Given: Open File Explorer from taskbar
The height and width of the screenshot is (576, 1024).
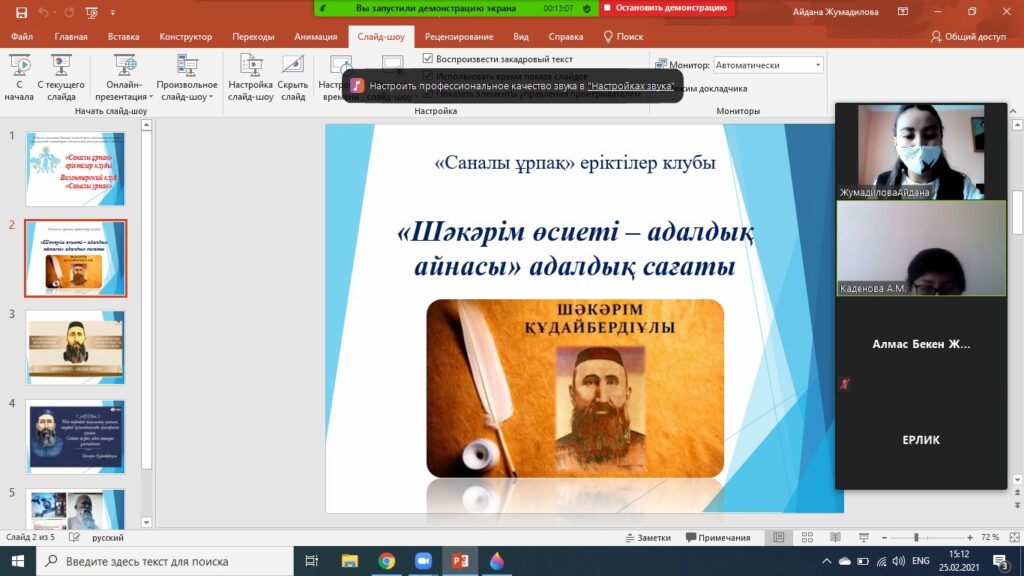Looking at the screenshot, I should point(350,561).
